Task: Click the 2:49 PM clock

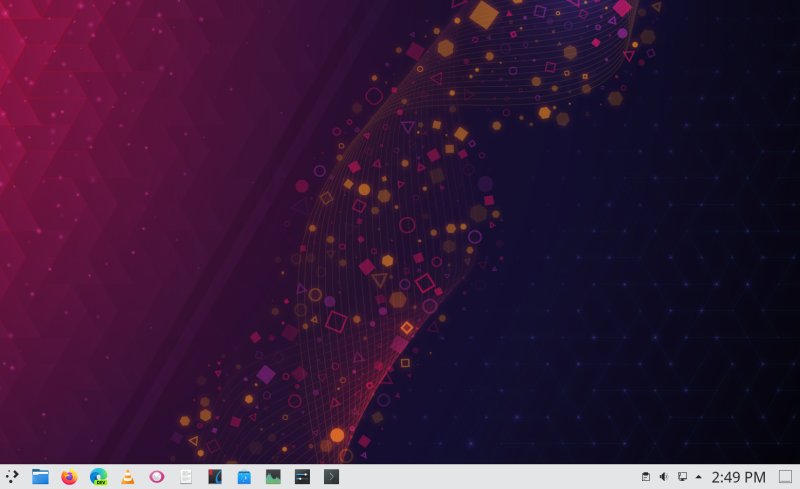Action: [738, 477]
